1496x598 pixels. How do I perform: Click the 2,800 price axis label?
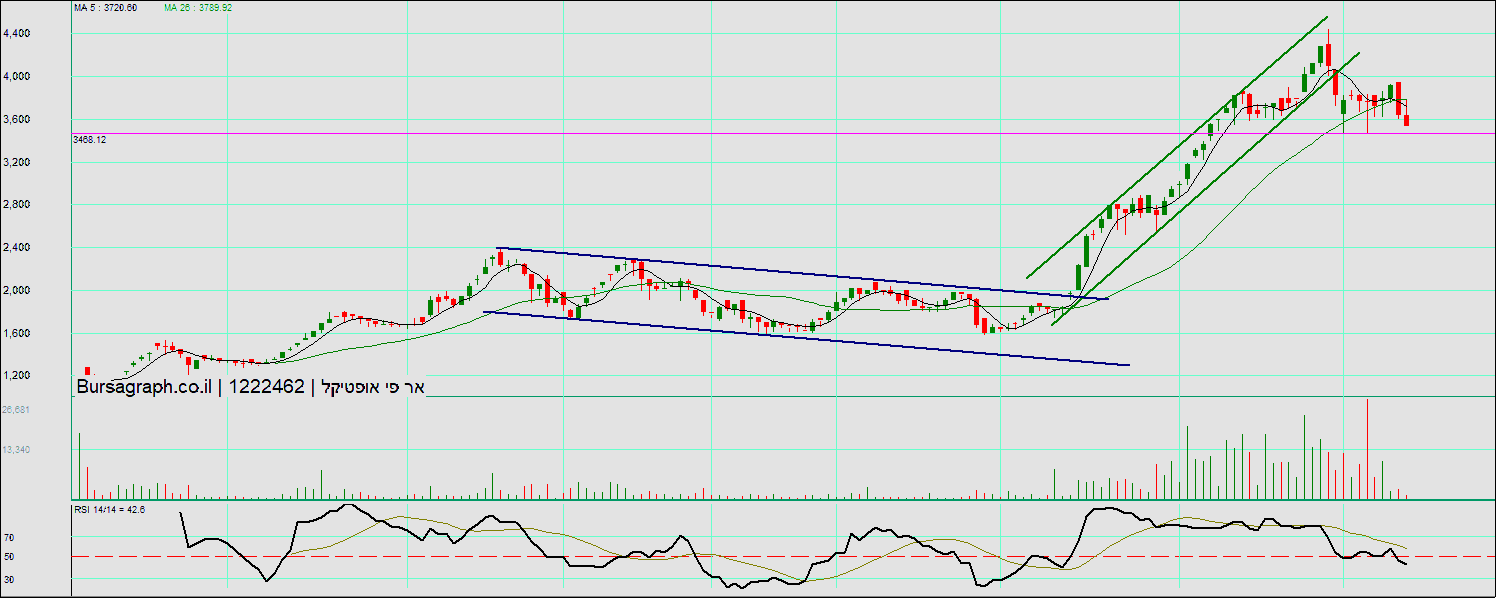tap(17, 205)
